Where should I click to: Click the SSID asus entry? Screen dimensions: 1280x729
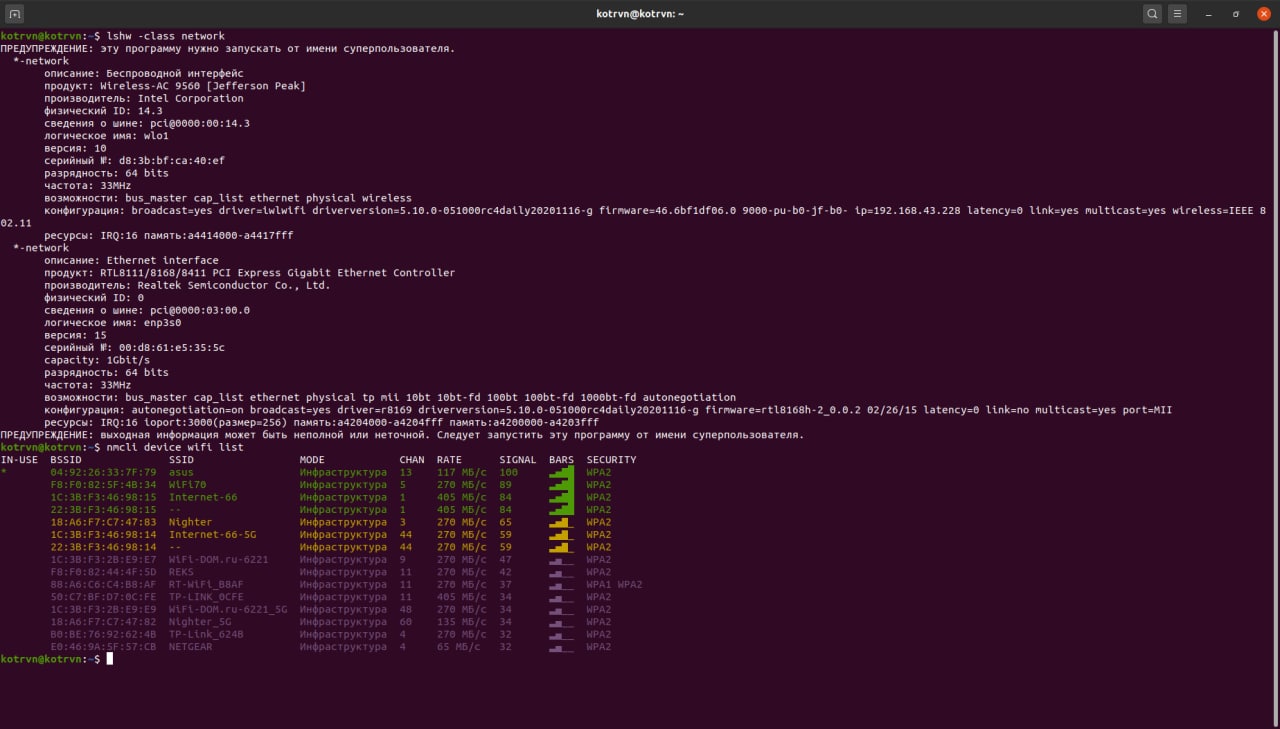(x=181, y=472)
